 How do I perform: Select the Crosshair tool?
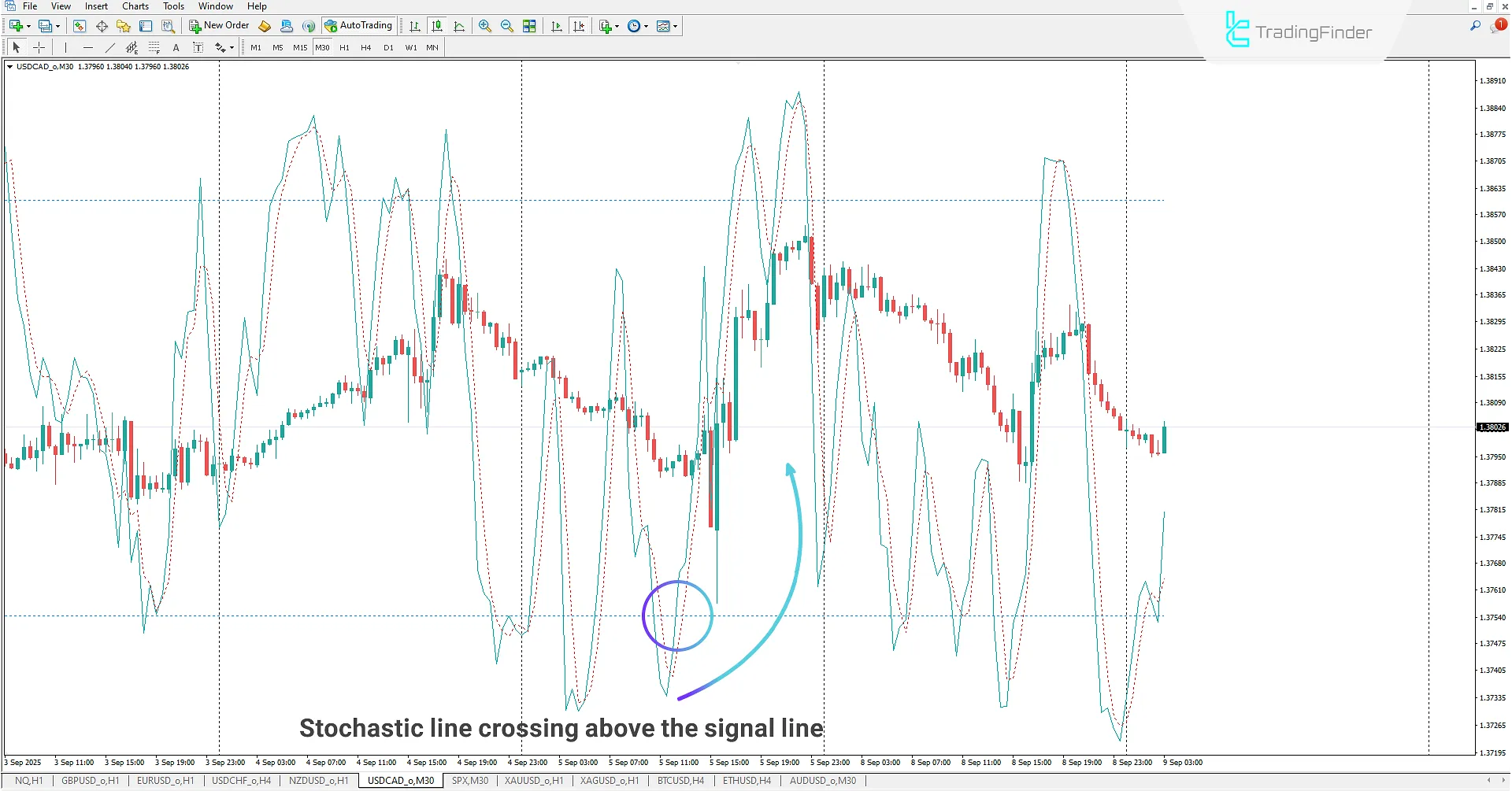coord(39,47)
